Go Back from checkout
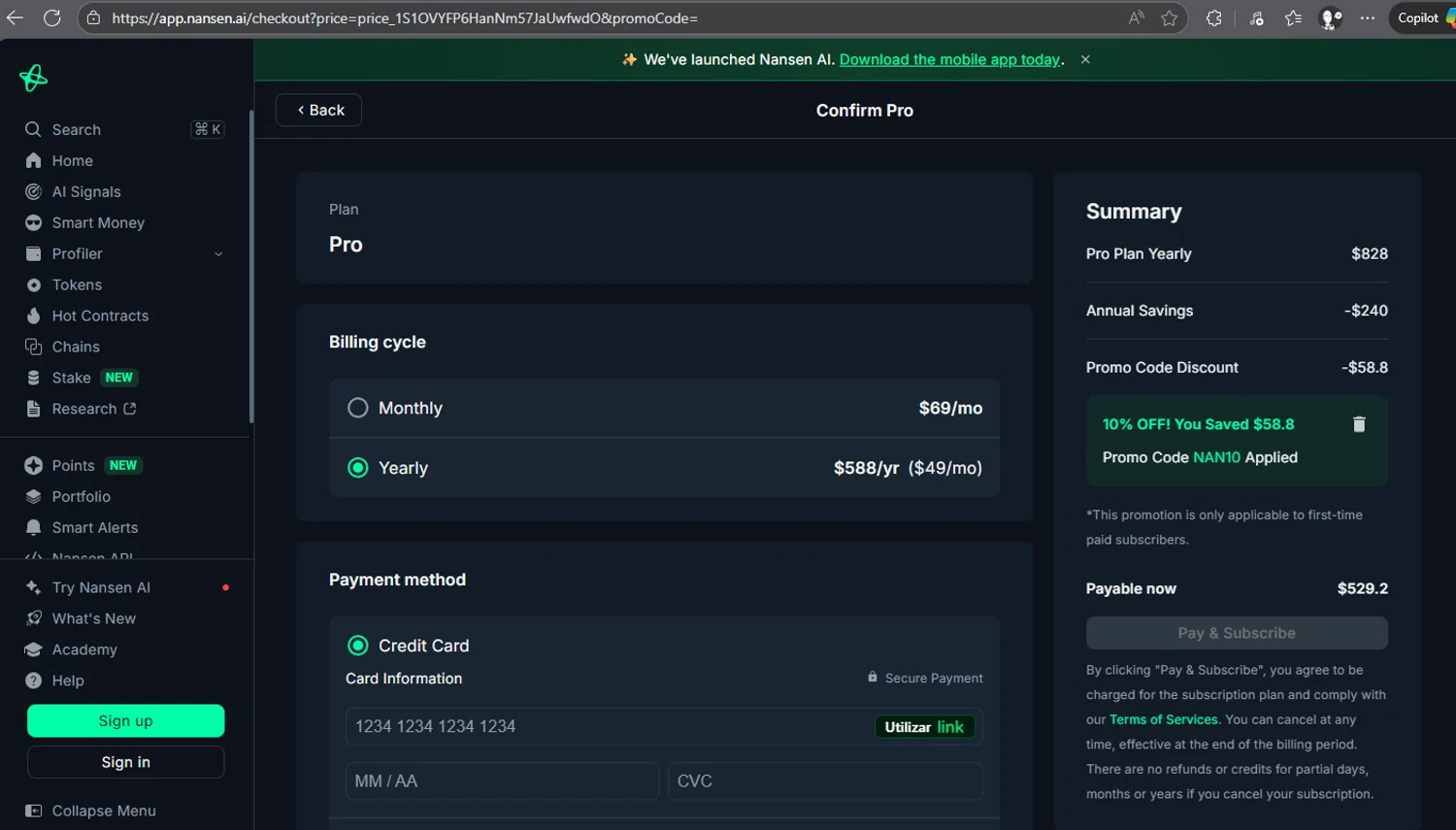 point(318,110)
